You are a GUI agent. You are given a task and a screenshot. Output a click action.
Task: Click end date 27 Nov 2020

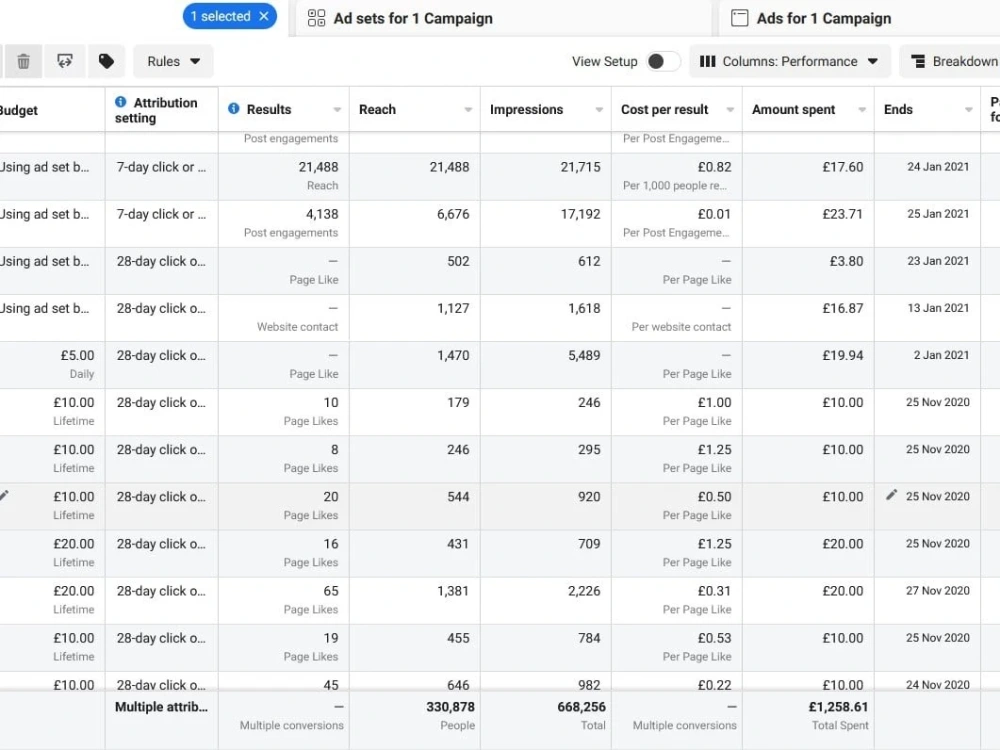coord(938,591)
